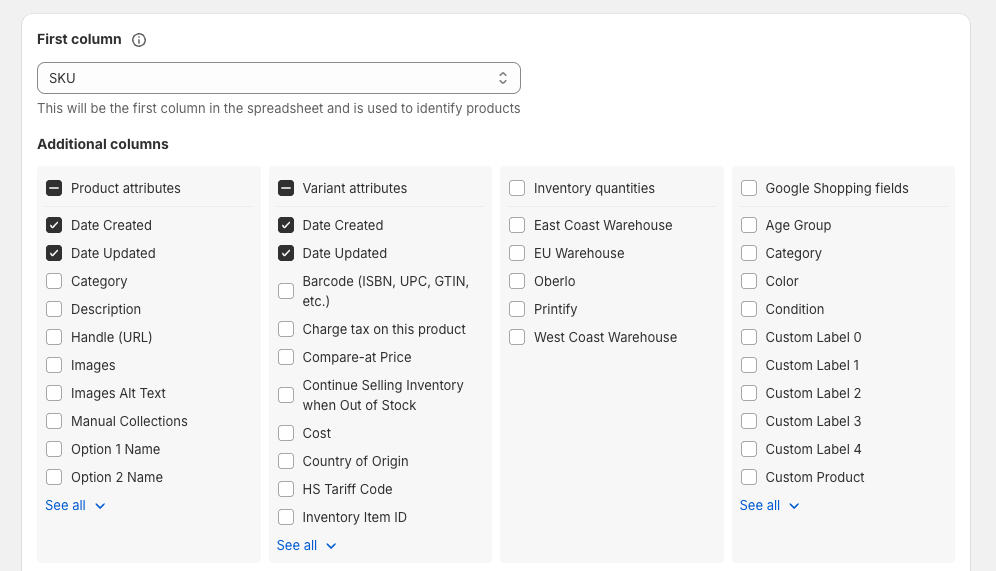Expand See all under Variant attributes

pos(306,546)
